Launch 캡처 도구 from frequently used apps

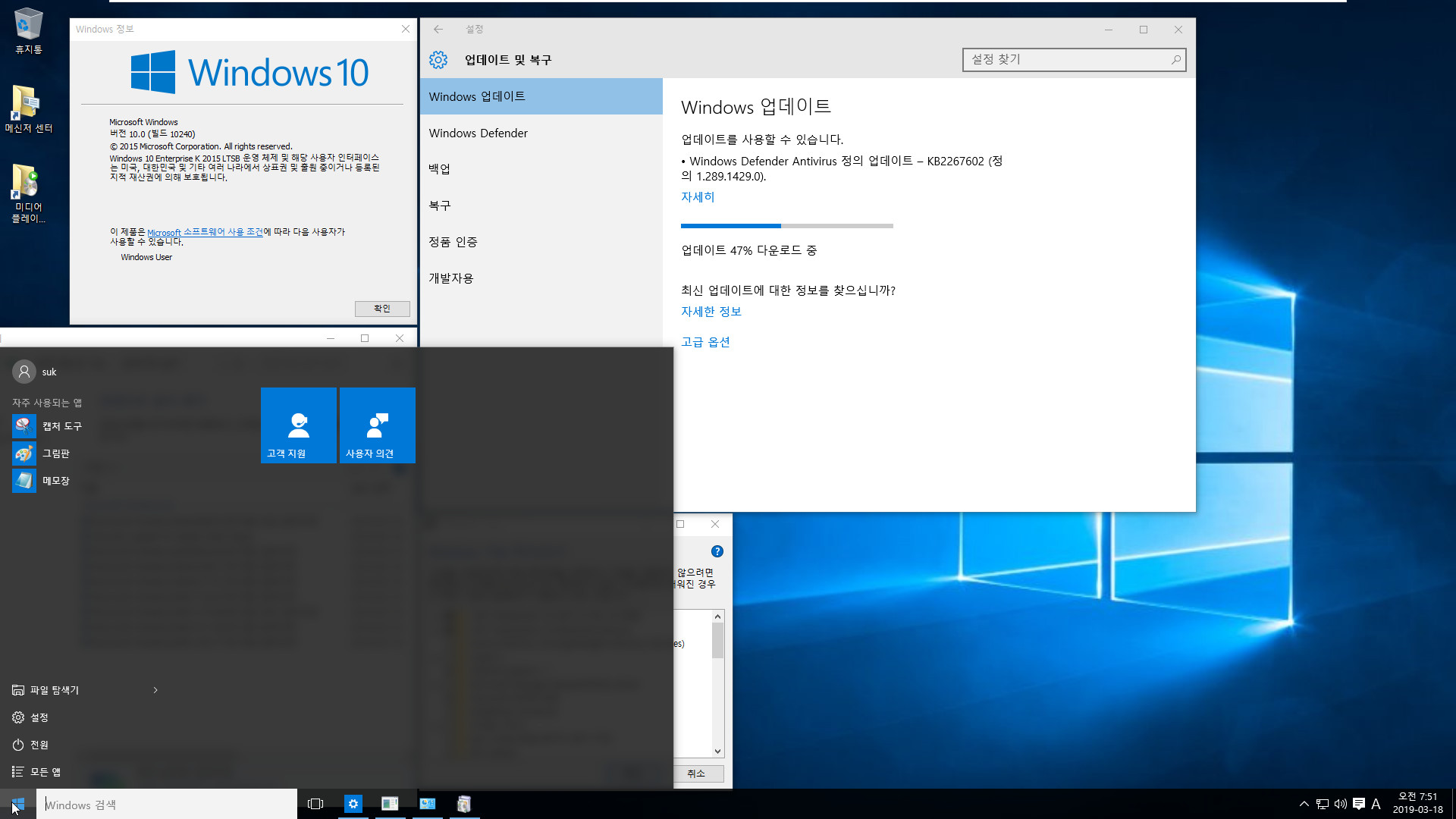pos(47,426)
